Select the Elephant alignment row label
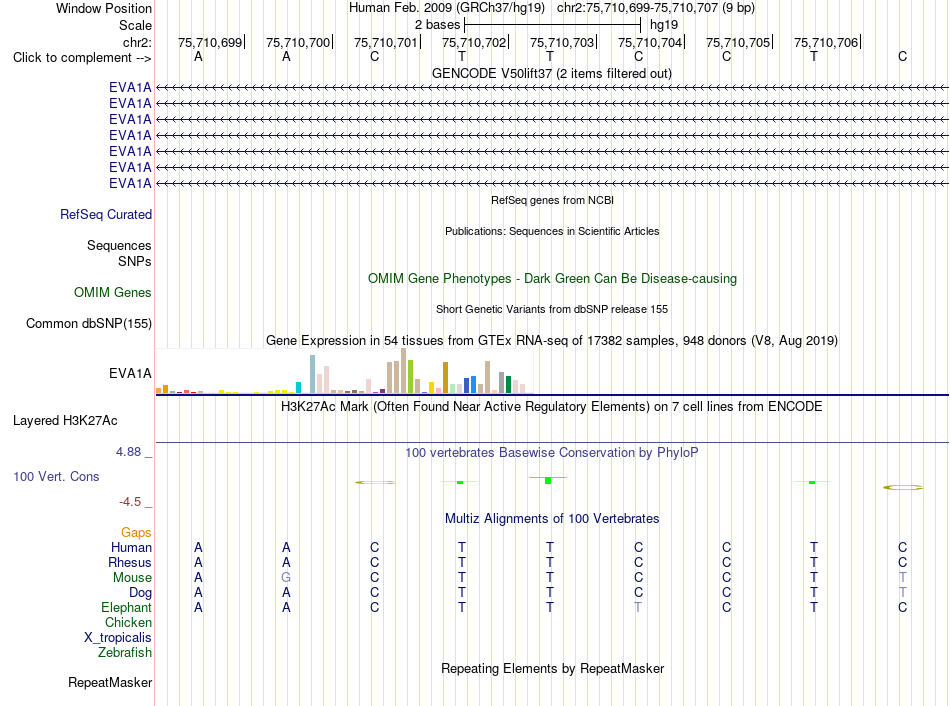This screenshot has width=950, height=706. [127, 608]
